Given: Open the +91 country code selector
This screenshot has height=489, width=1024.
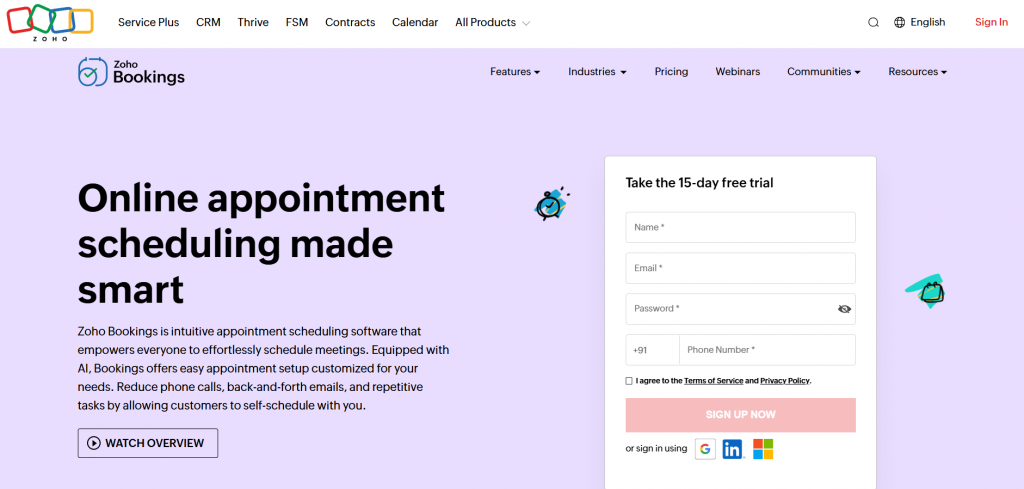Looking at the screenshot, I should (x=652, y=350).
